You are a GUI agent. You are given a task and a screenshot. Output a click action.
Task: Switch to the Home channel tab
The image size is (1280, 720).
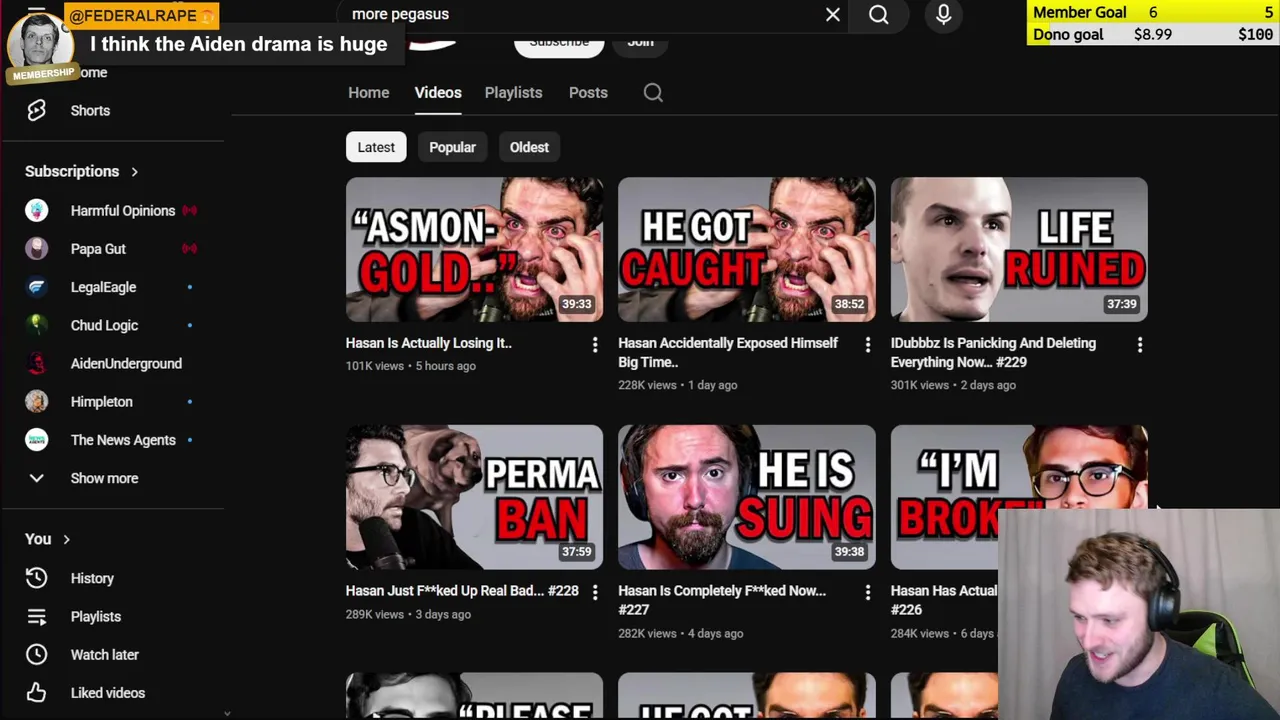click(369, 93)
